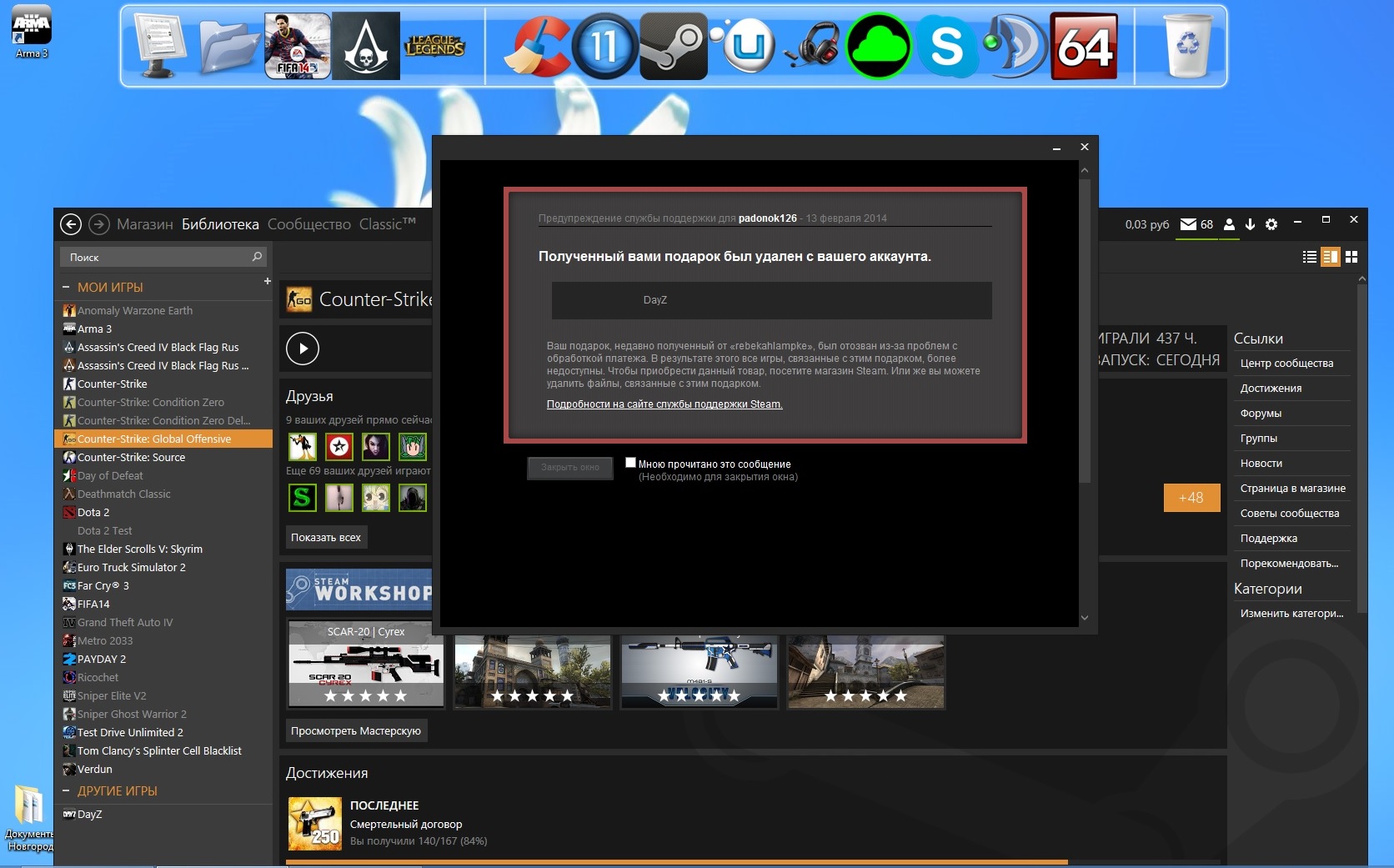Click the +48 orange button

(1191, 498)
